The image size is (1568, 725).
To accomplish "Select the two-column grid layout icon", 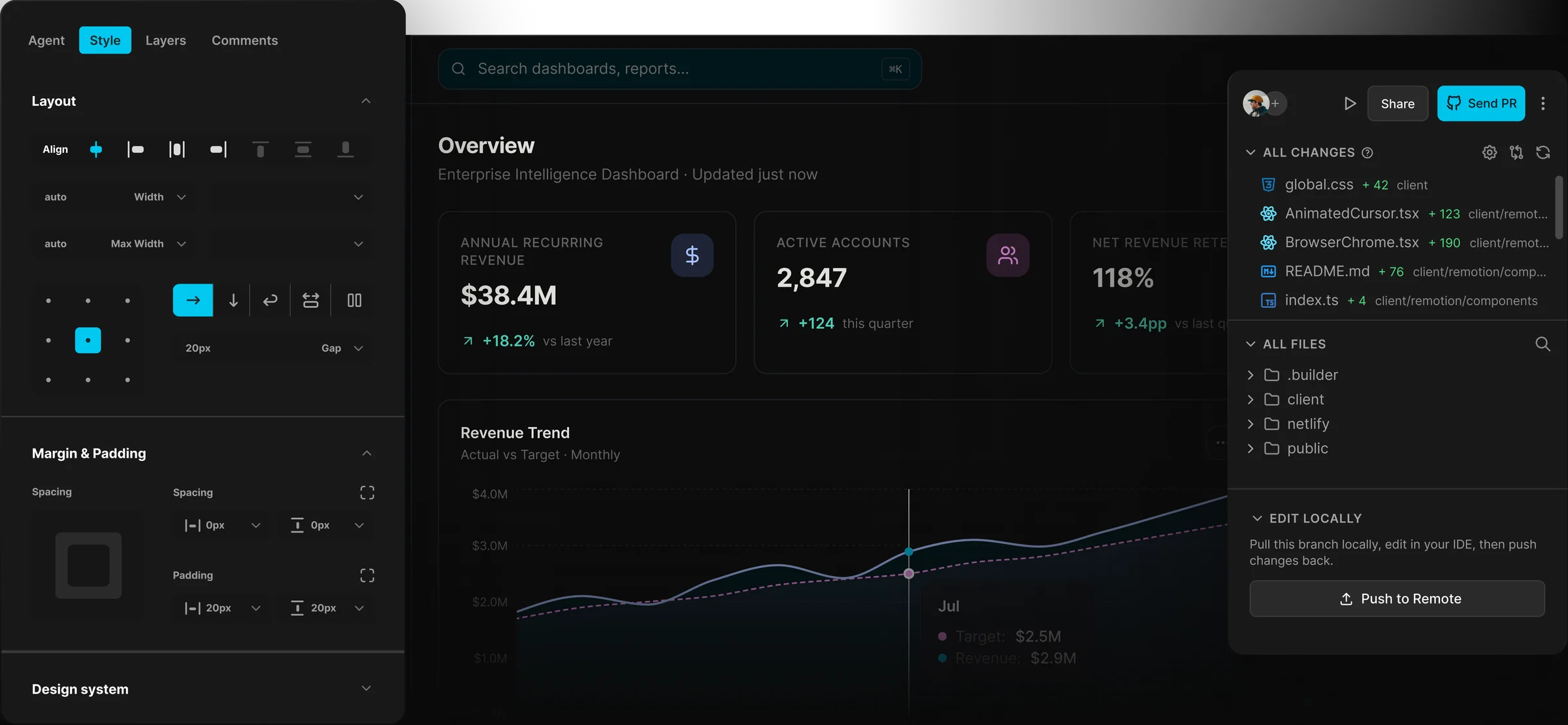I will (x=354, y=300).
